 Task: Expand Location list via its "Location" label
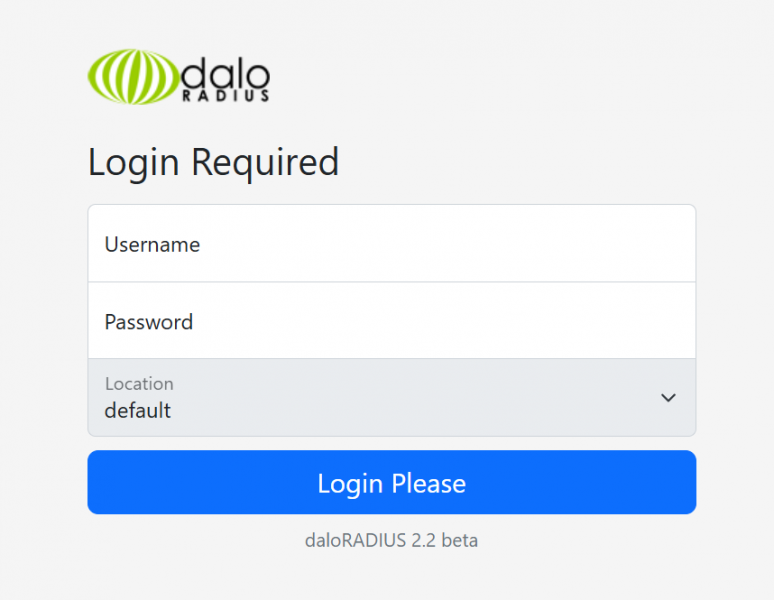click(139, 383)
